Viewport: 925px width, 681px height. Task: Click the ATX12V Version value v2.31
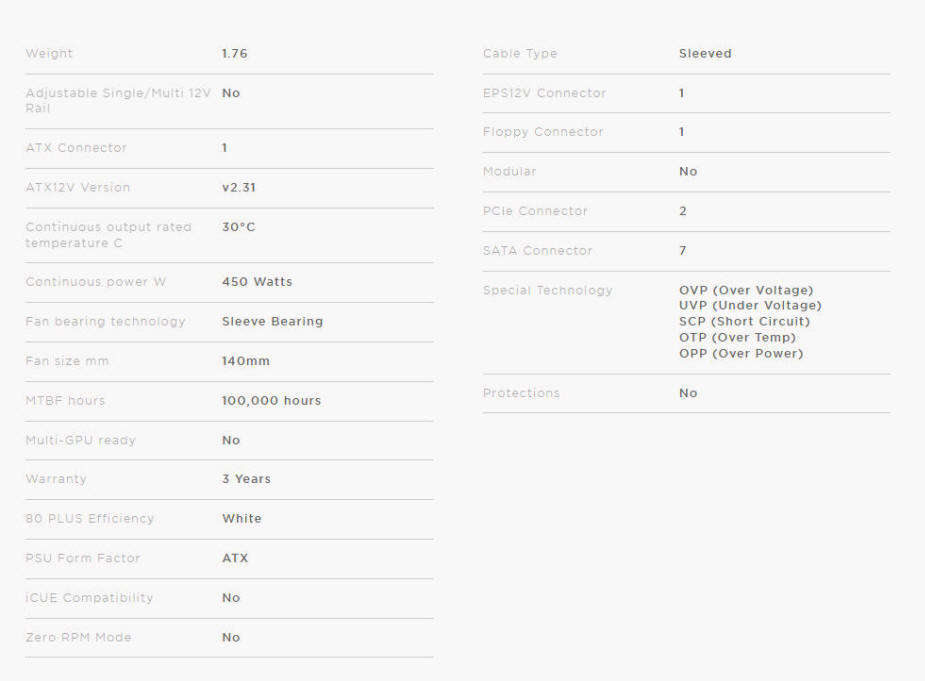(x=238, y=188)
